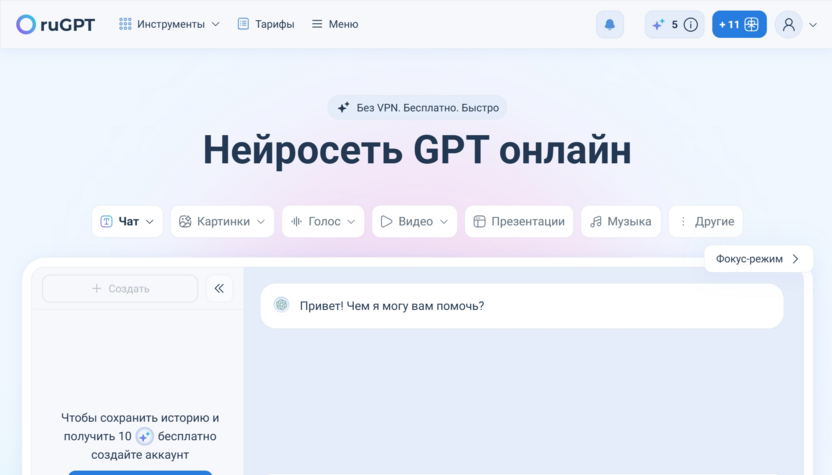Show credits info circle icon

click(690, 24)
